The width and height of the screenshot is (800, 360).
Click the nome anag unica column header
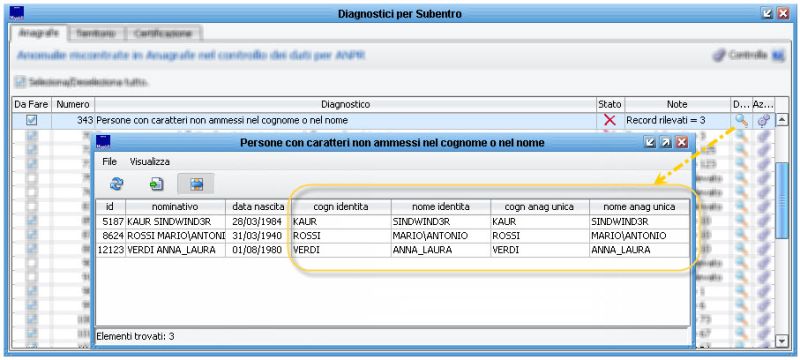(x=639, y=207)
